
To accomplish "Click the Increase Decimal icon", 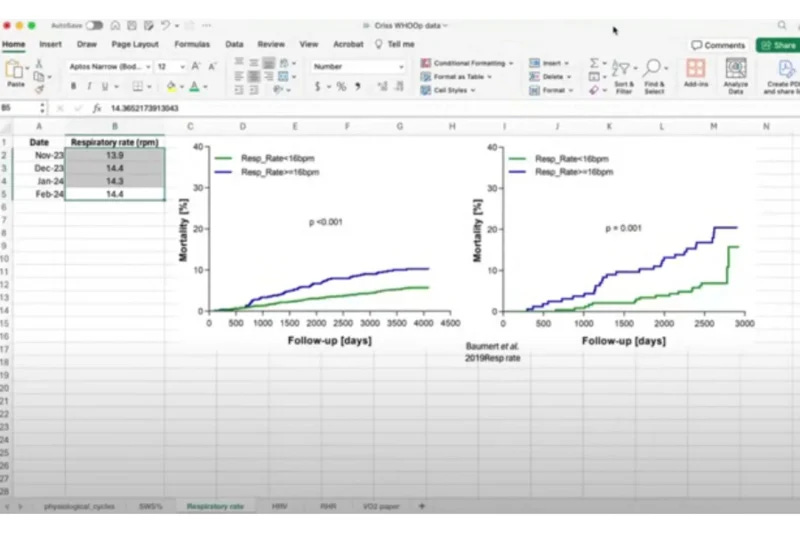I will point(383,87).
